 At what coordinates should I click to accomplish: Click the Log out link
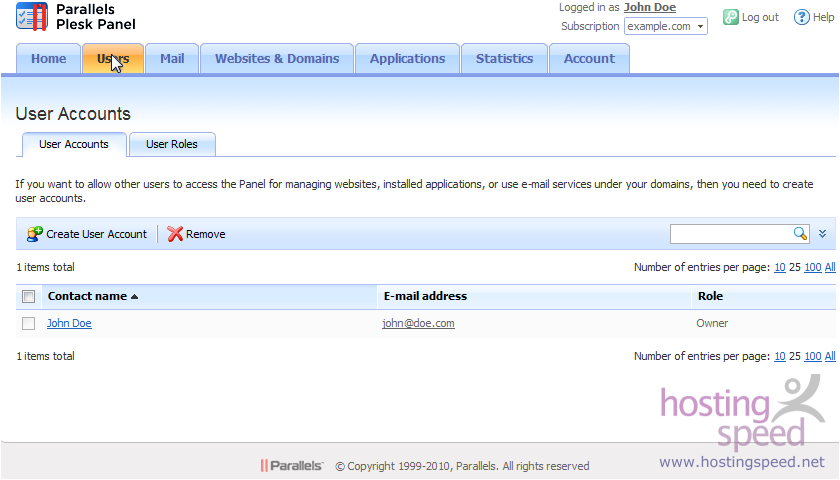click(x=760, y=17)
